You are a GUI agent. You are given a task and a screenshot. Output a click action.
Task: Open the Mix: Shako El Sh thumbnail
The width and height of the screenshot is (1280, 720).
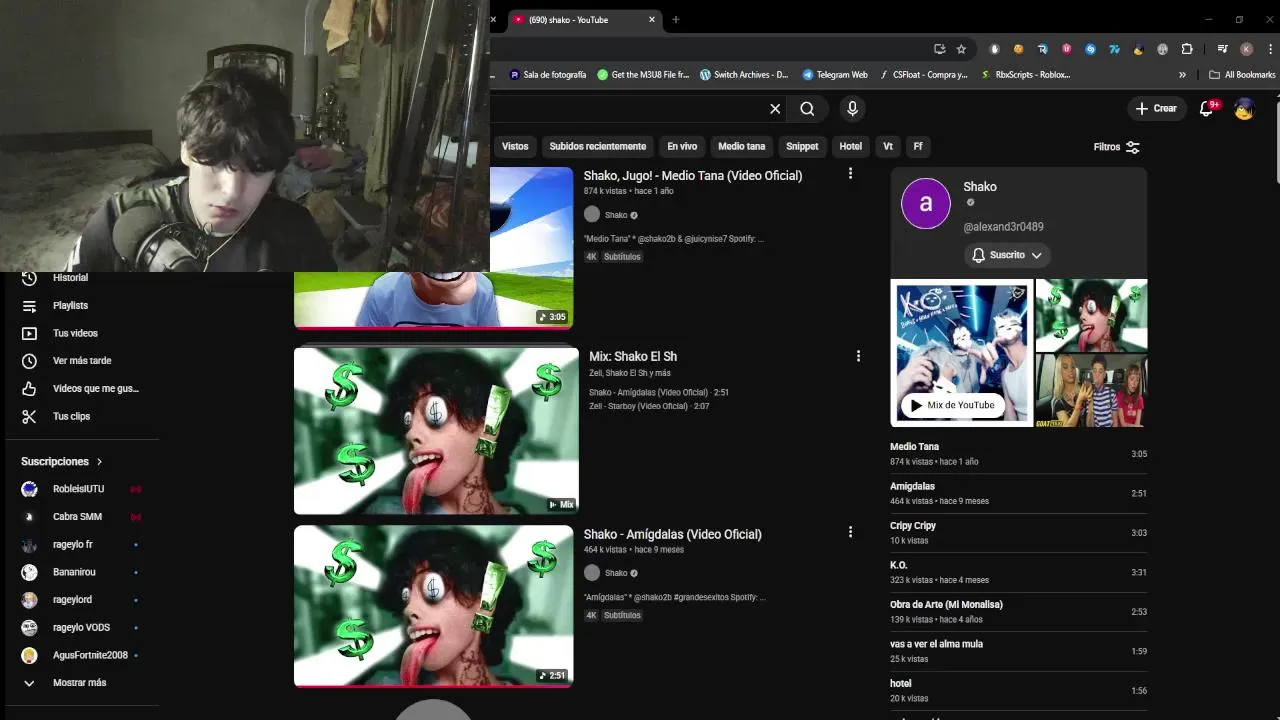[436, 430]
